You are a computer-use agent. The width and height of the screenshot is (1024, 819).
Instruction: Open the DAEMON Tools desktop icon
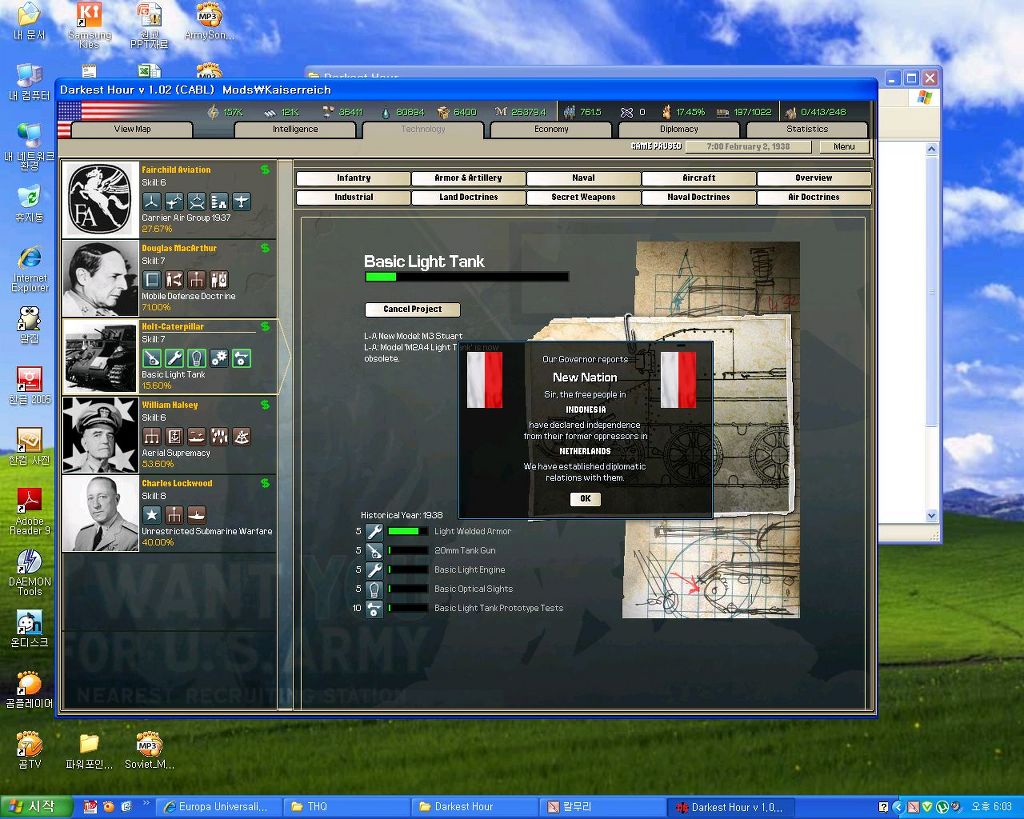click(29, 571)
